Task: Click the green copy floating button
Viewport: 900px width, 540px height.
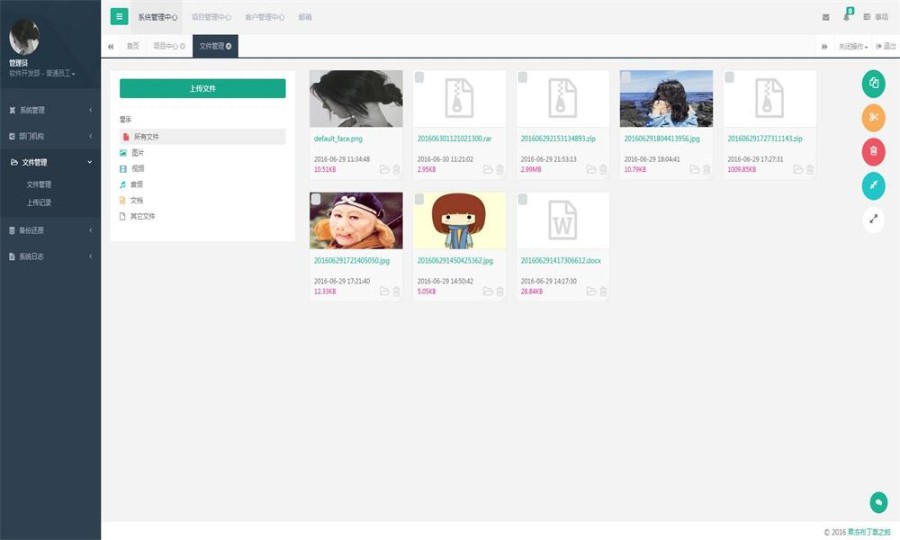Action: point(873,83)
